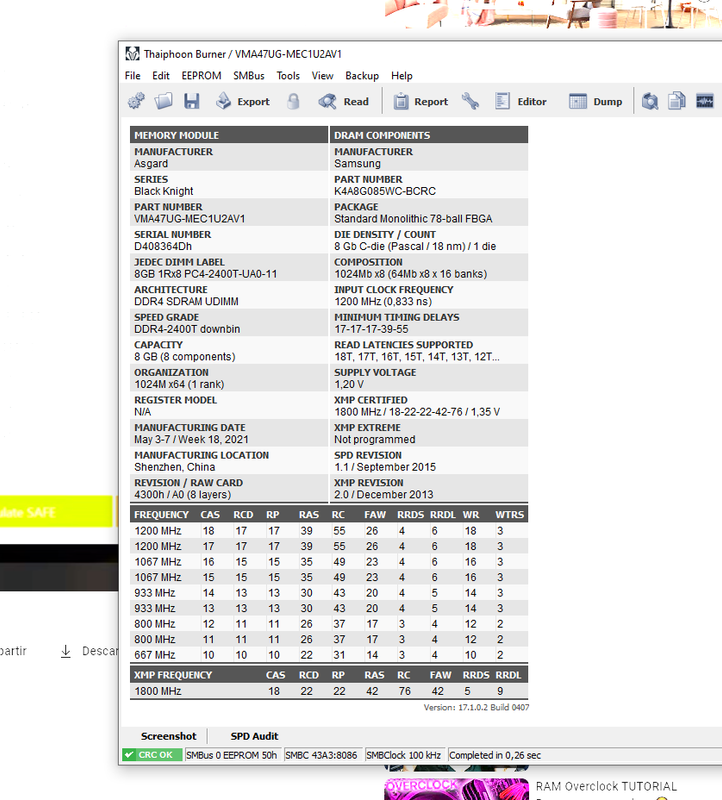Screen dimensions: 722x800
Task: Click the OVERCLOCK video thumbnail in browser
Action: coord(456,789)
